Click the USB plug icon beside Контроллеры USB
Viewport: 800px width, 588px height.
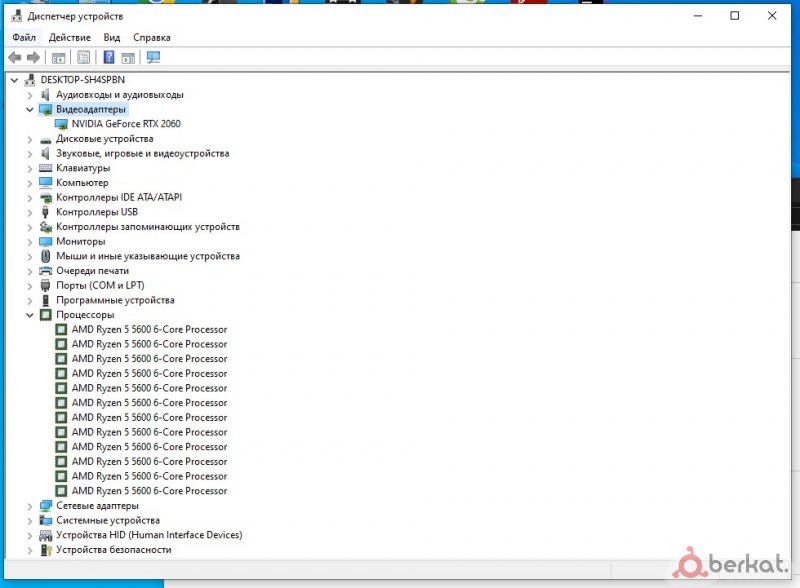45,212
